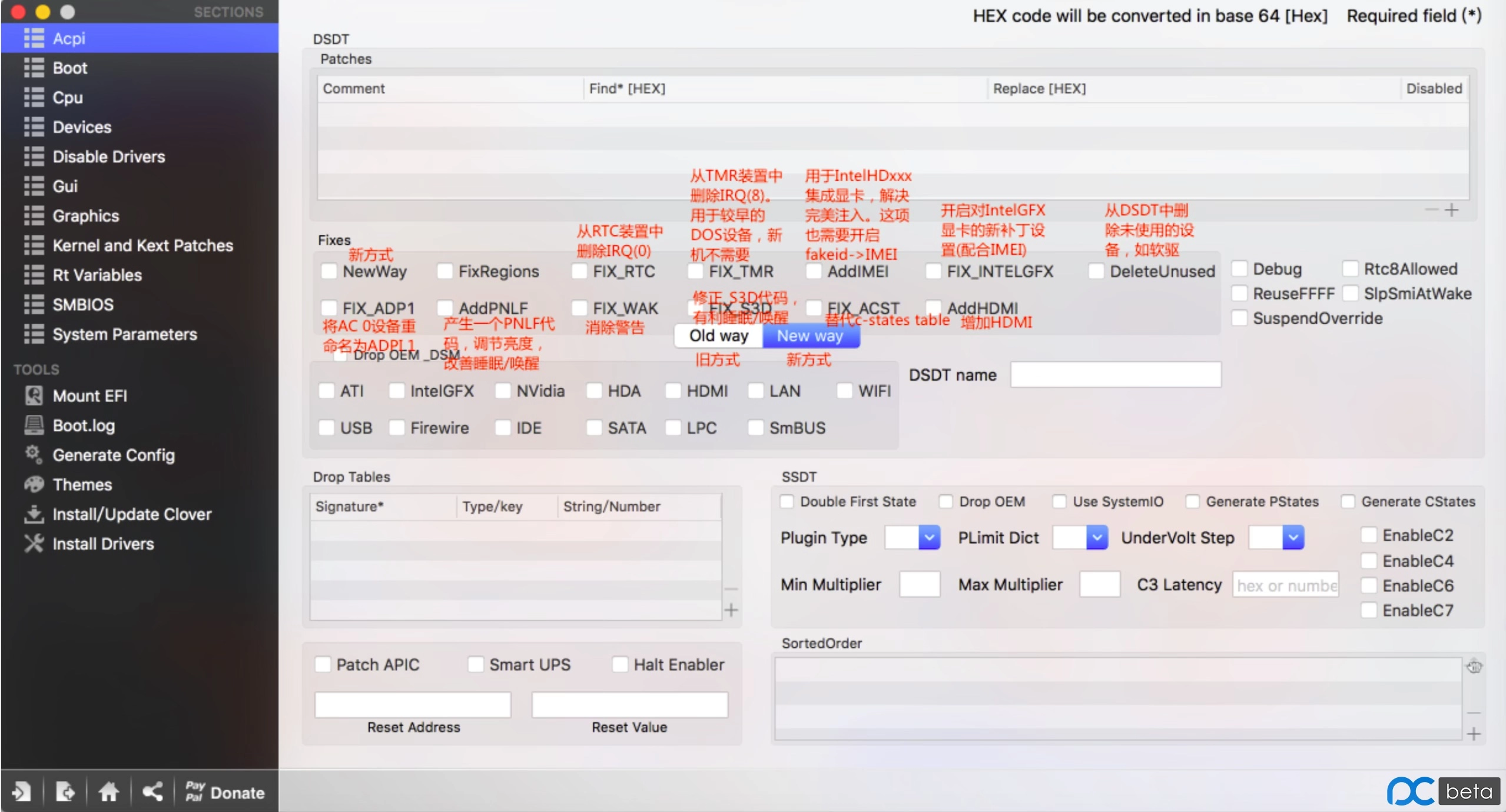The width and height of the screenshot is (1506, 812).
Task: Enable the NewWay fix checkbox
Action: pos(329,271)
